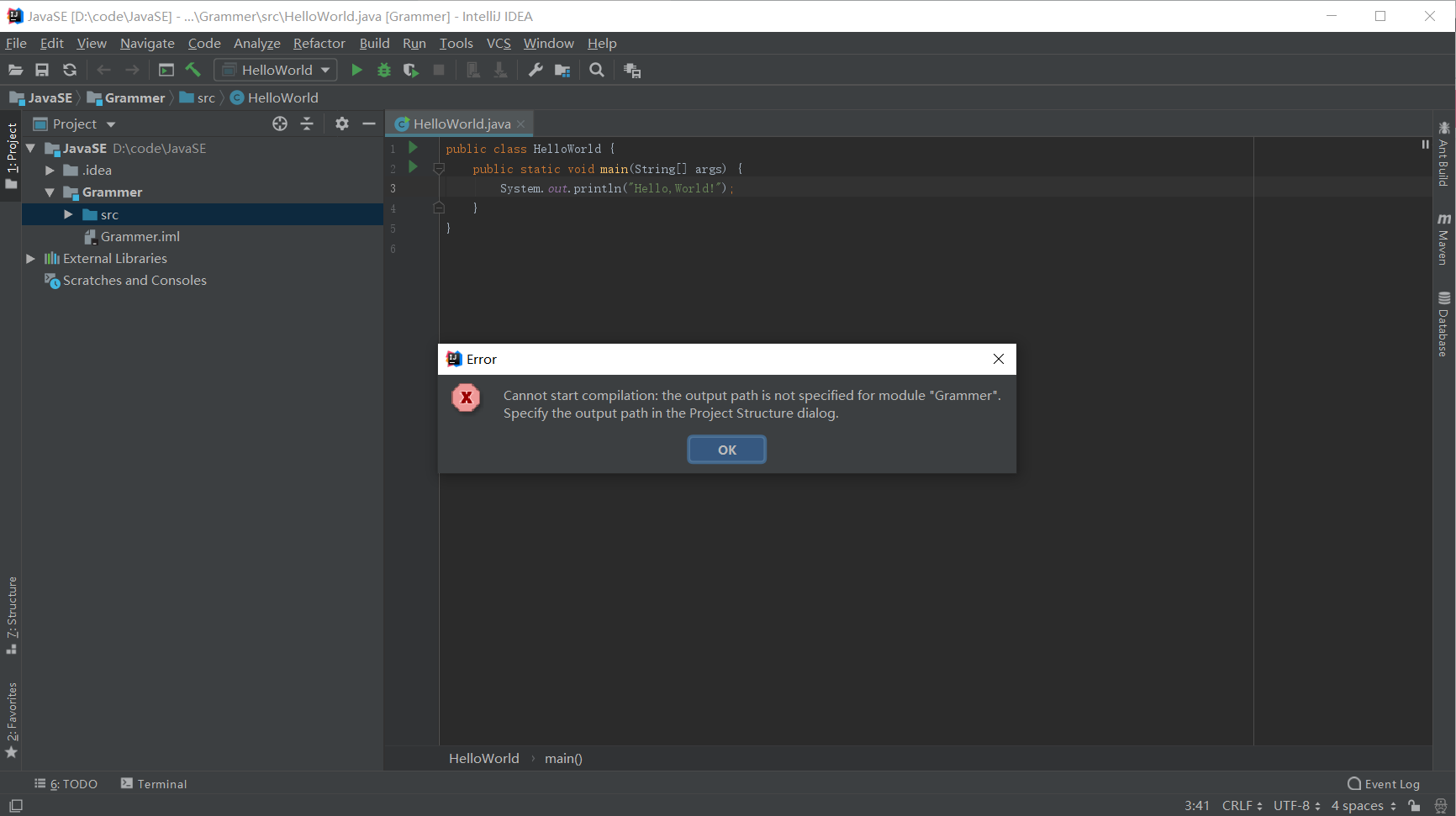Toggle the Z: Structure side tab
This screenshot has height=816, width=1456.
pyautogui.click(x=12, y=615)
